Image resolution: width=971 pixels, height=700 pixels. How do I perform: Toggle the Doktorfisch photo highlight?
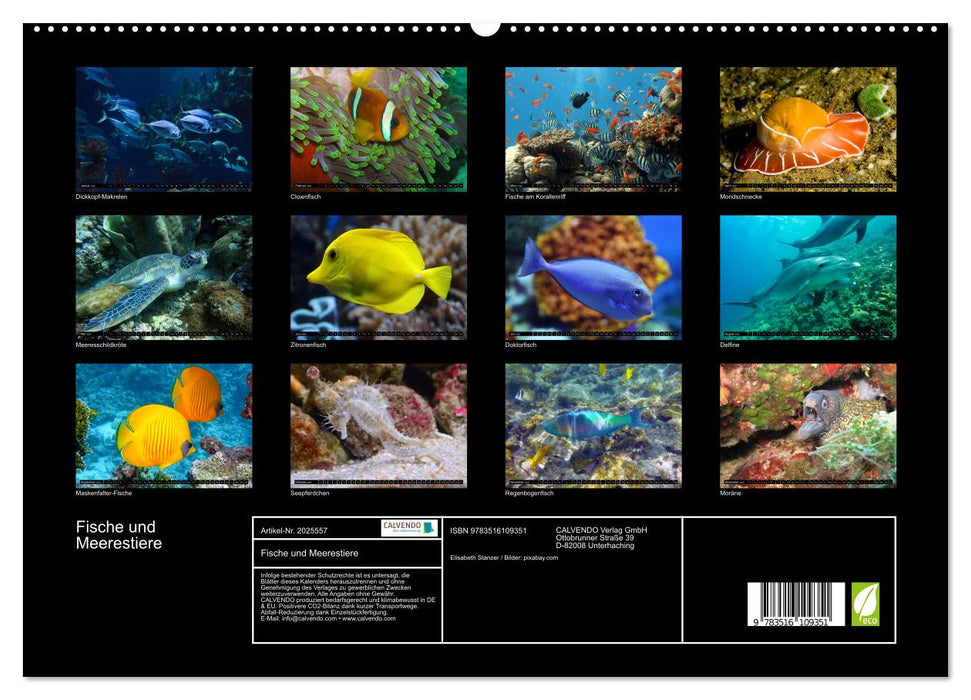[595, 275]
